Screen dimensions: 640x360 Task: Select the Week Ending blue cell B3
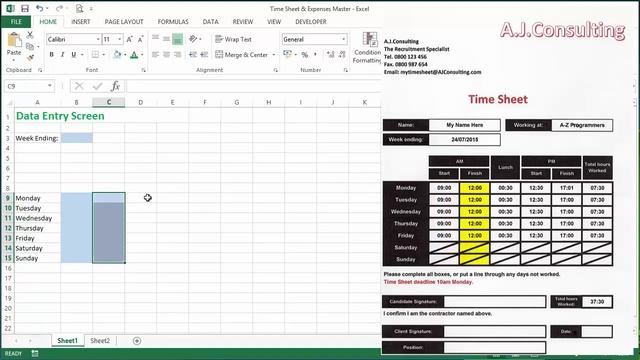click(x=76, y=138)
